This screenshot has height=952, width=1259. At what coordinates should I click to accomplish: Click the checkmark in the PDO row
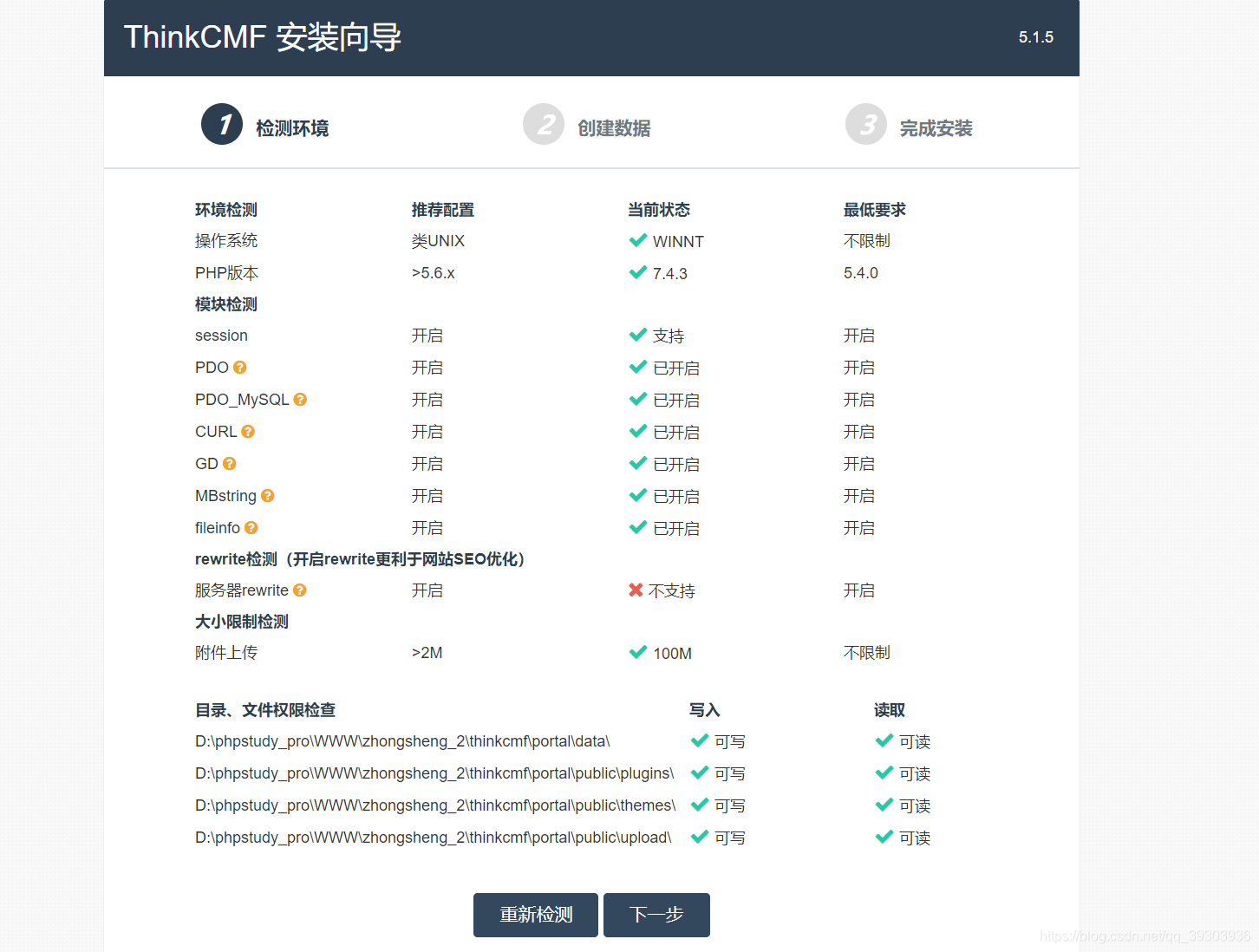pos(638,367)
